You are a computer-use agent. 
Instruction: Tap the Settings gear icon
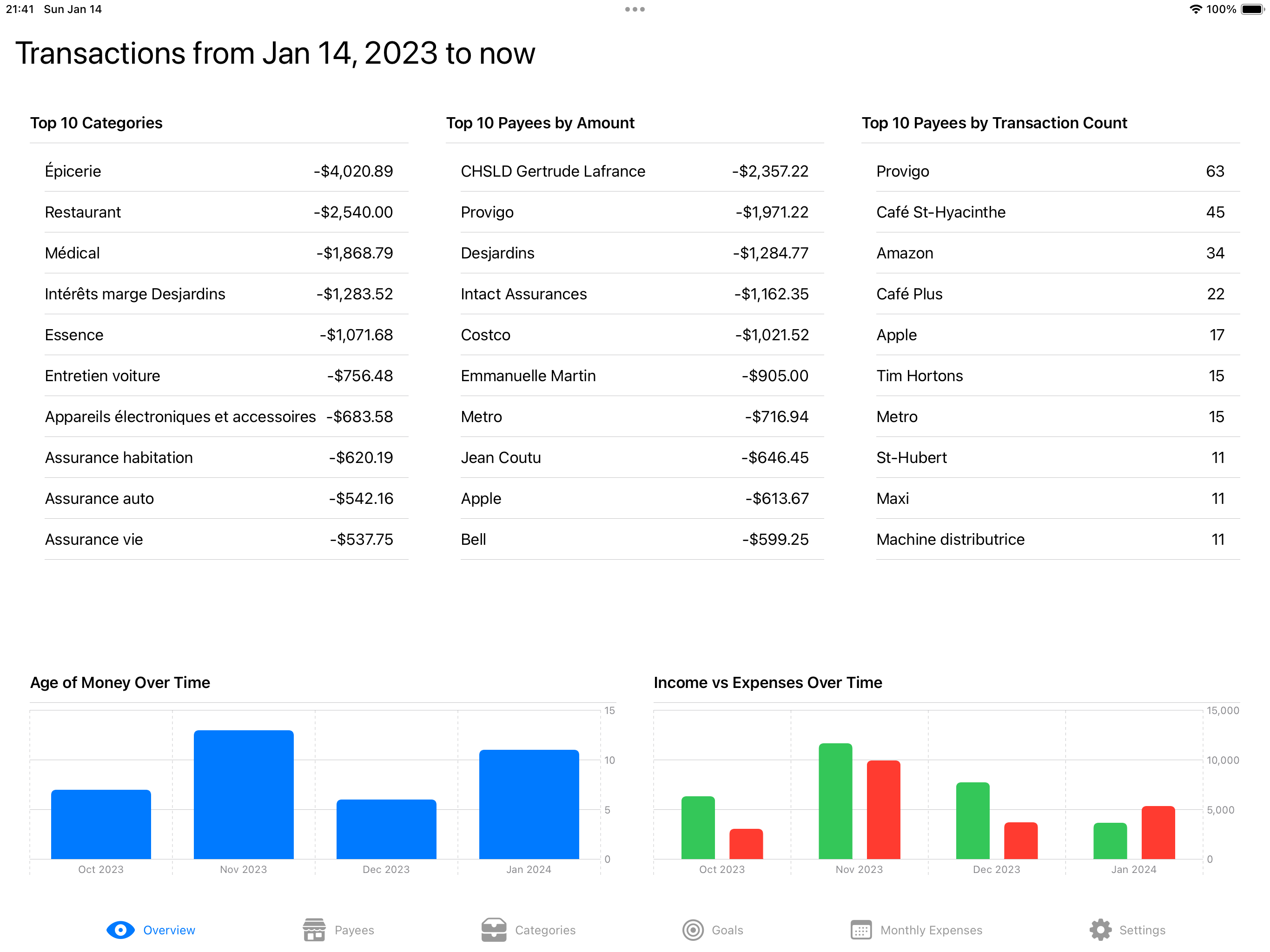(1100, 930)
